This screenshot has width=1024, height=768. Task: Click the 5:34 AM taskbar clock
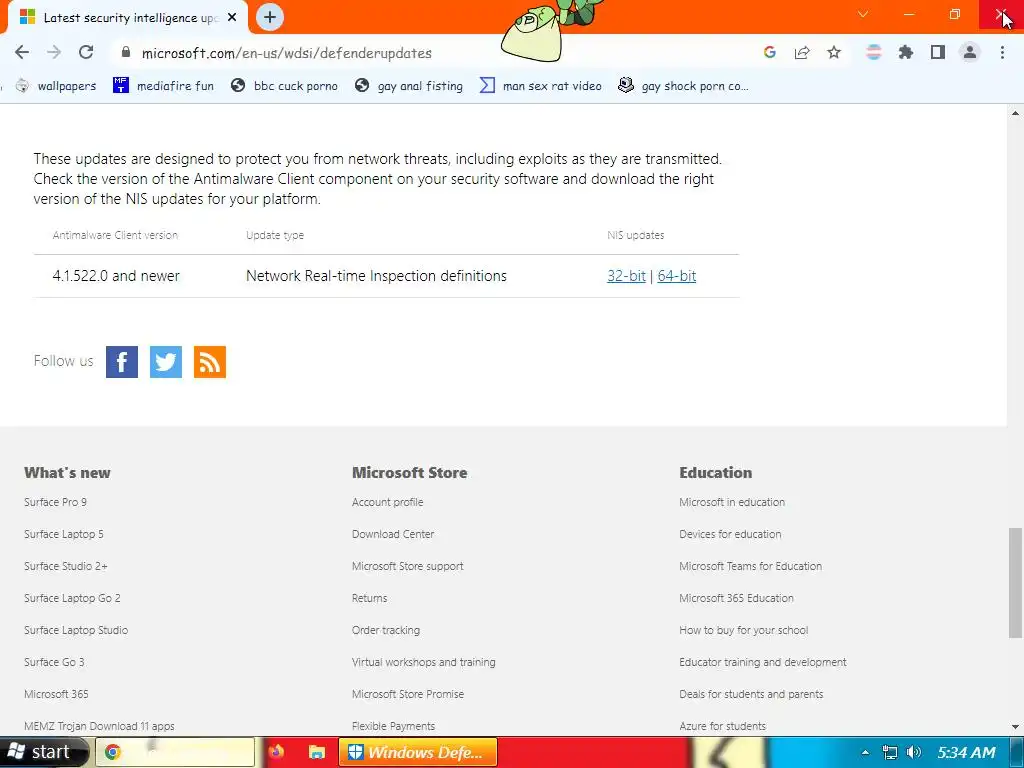pos(967,752)
